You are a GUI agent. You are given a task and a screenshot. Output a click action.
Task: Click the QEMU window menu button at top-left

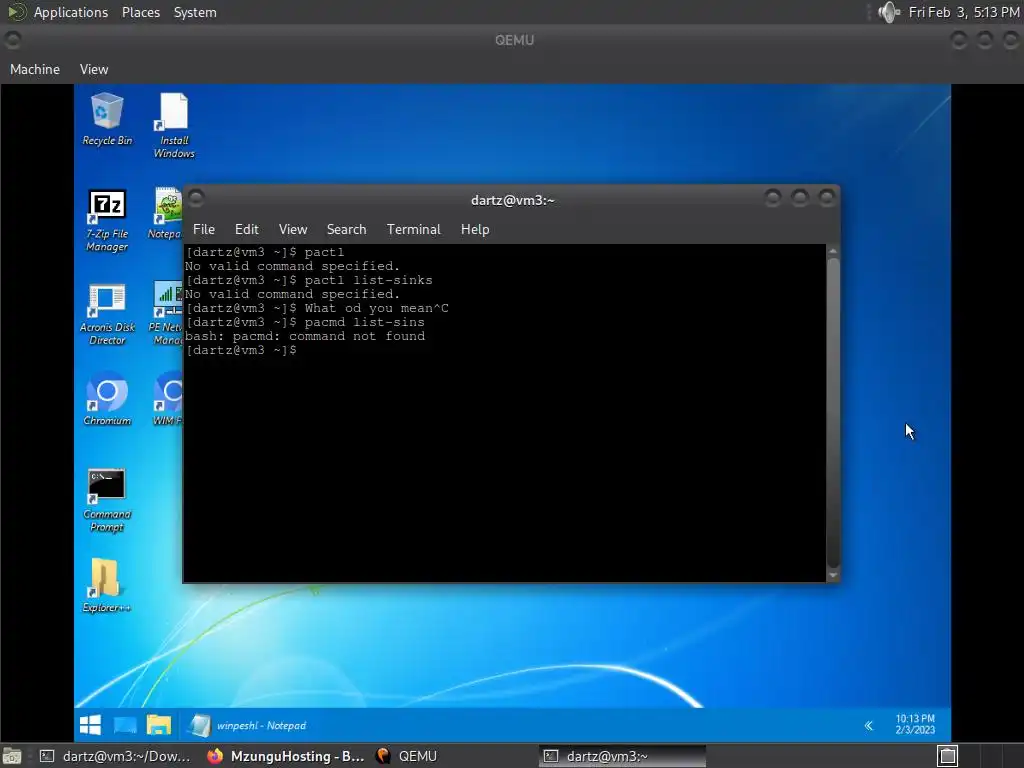[x=12, y=40]
